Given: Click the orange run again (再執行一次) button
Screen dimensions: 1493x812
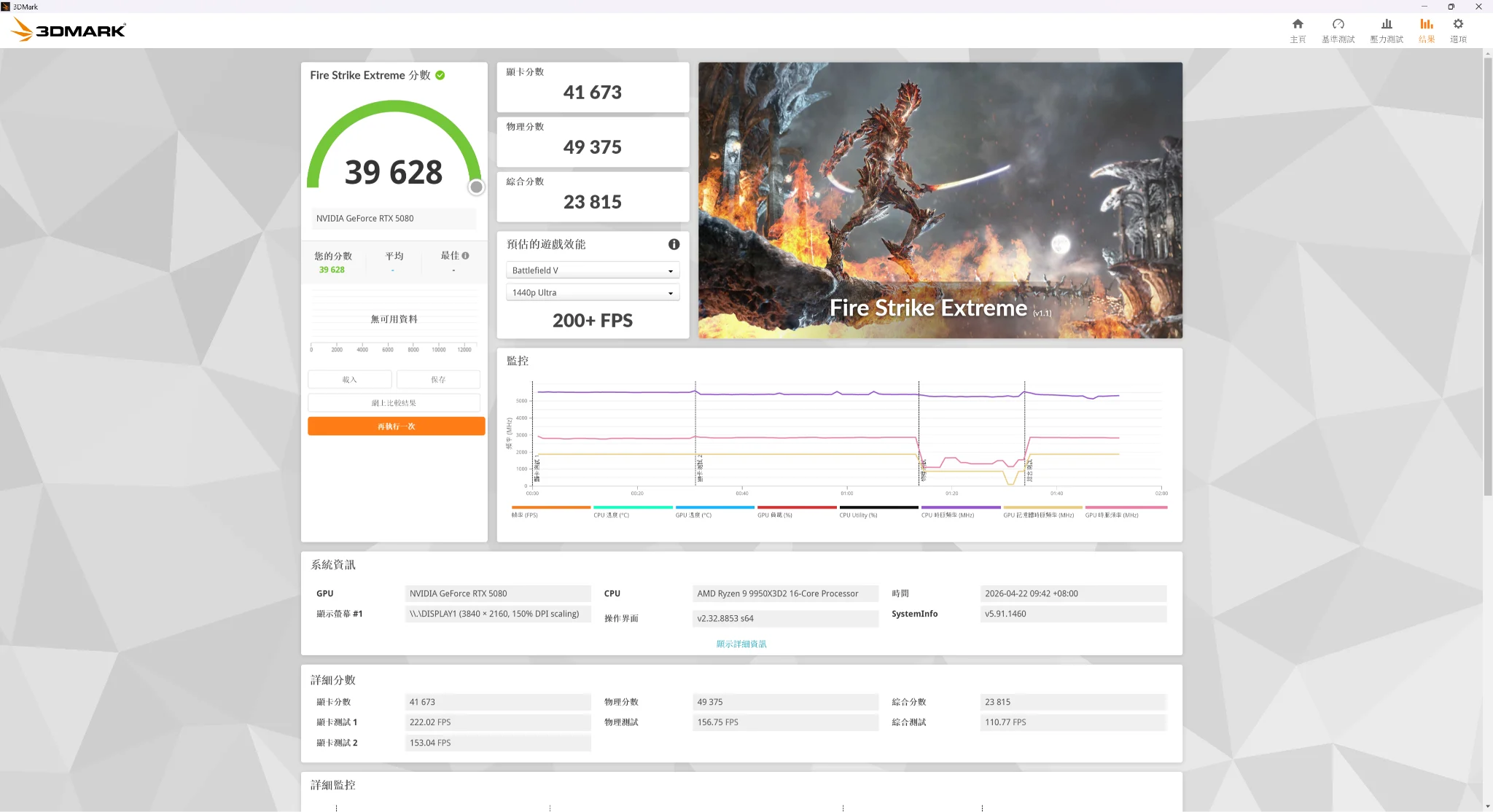Looking at the screenshot, I should 396,426.
